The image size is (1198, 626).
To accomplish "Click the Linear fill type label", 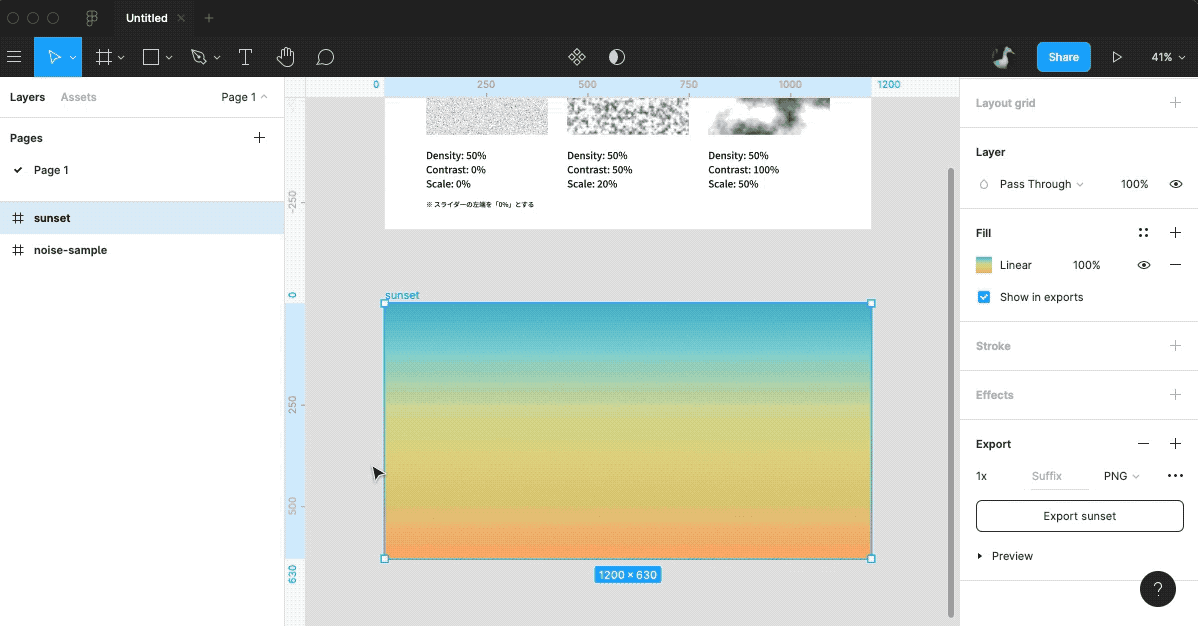I will click(x=1015, y=265).
